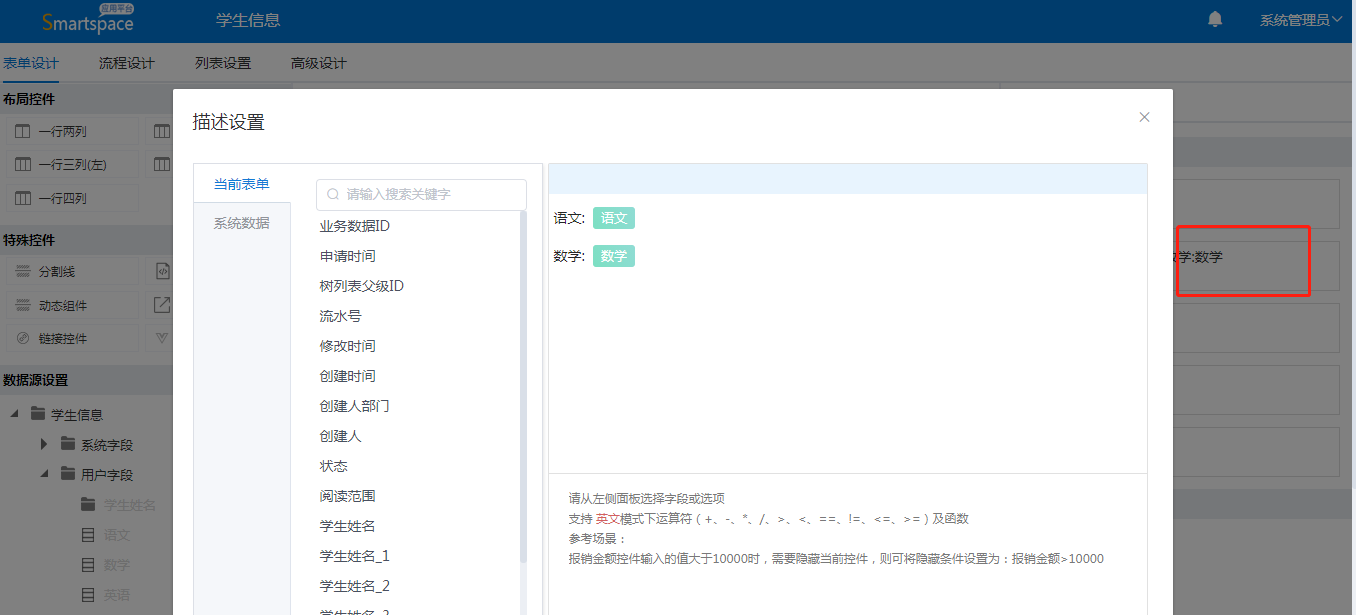Switch to the 列表设置 tab
1356x615 pixels.
coord(223,63)
